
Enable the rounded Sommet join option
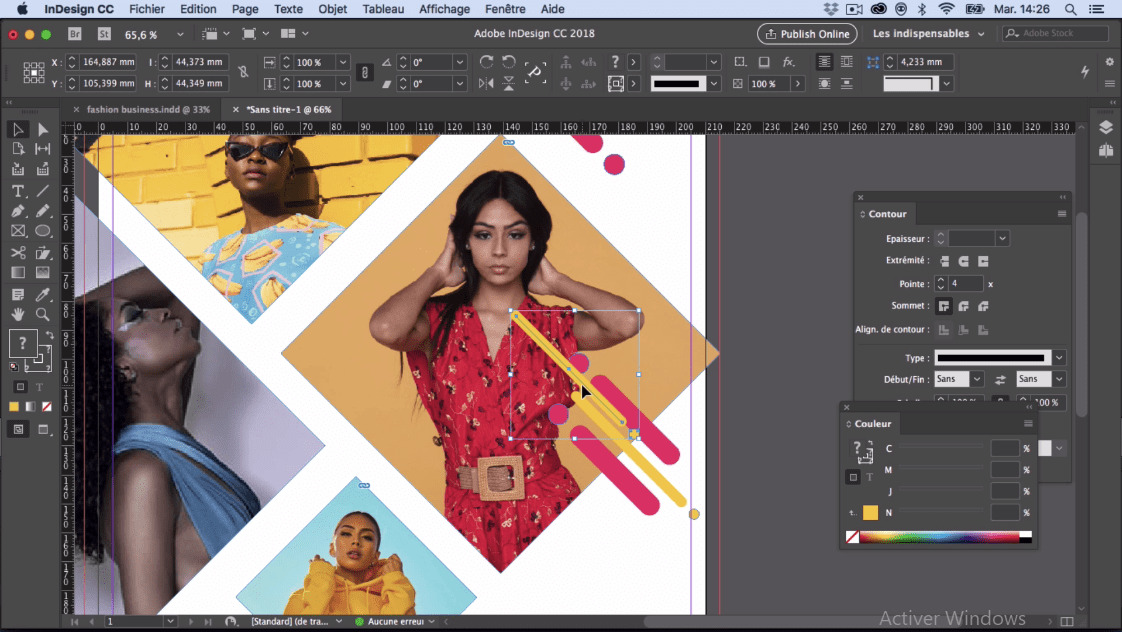coord(963,305)
